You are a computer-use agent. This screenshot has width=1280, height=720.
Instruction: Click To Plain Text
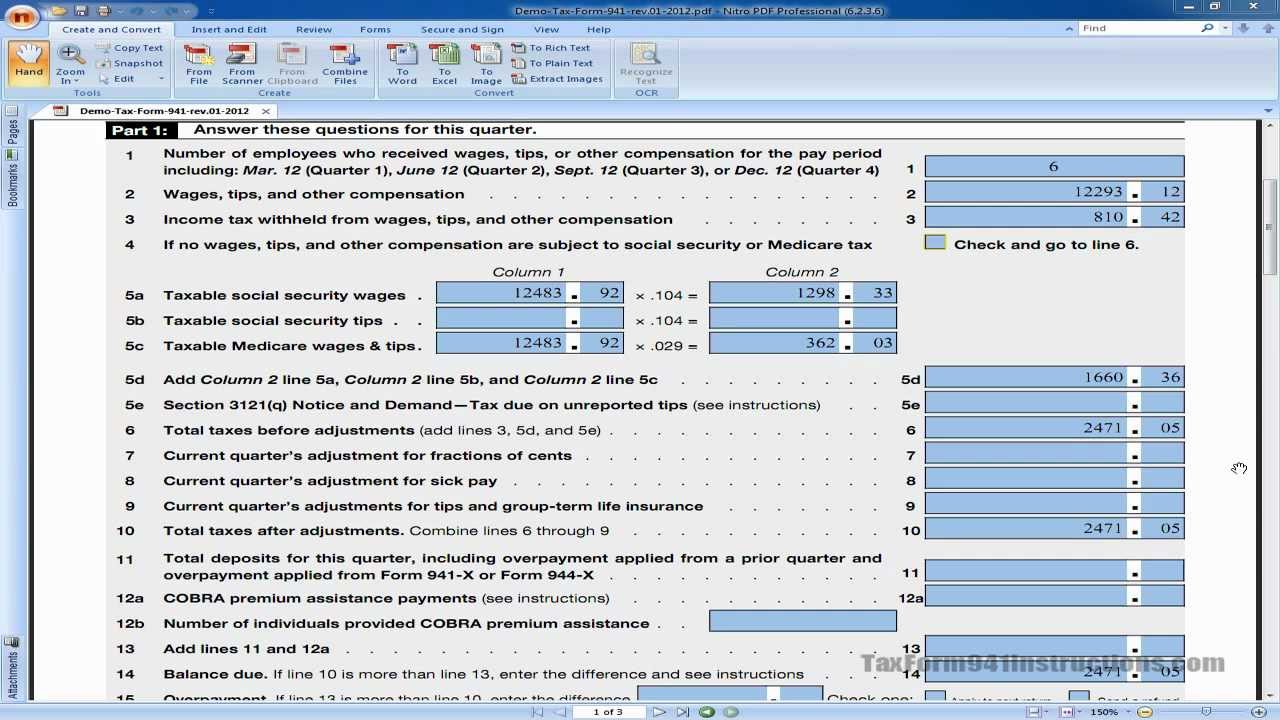552,63
